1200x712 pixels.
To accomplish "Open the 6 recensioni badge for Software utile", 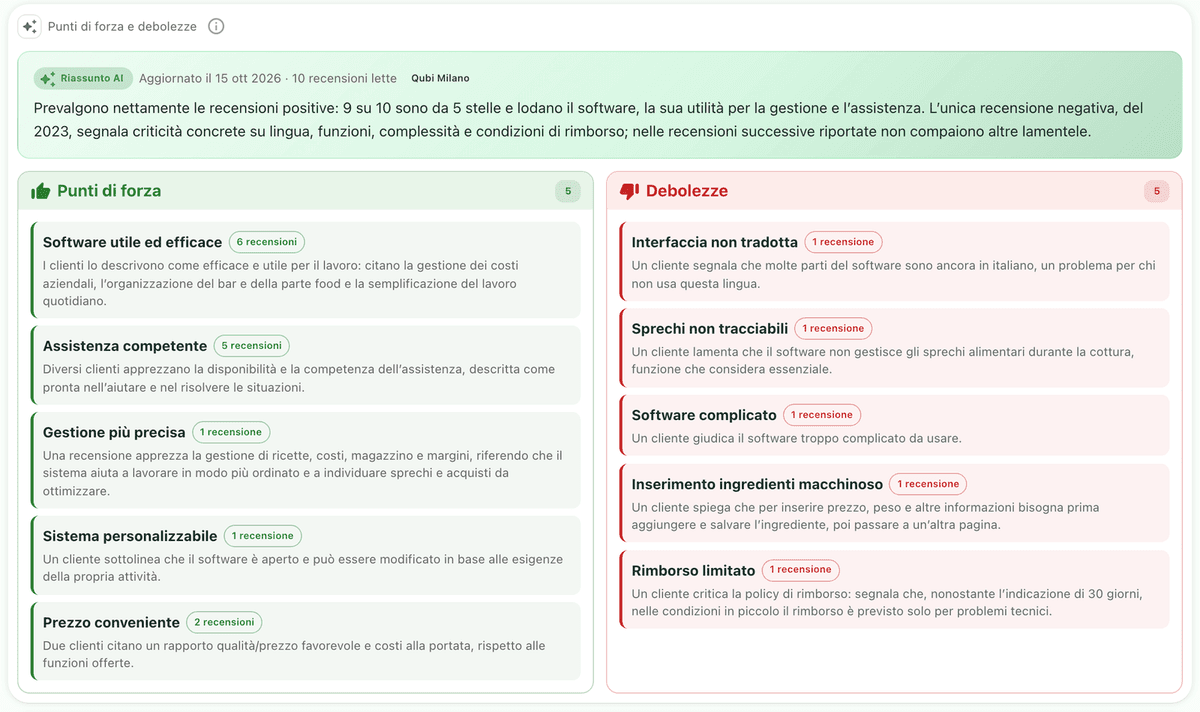I will point(267,242).
